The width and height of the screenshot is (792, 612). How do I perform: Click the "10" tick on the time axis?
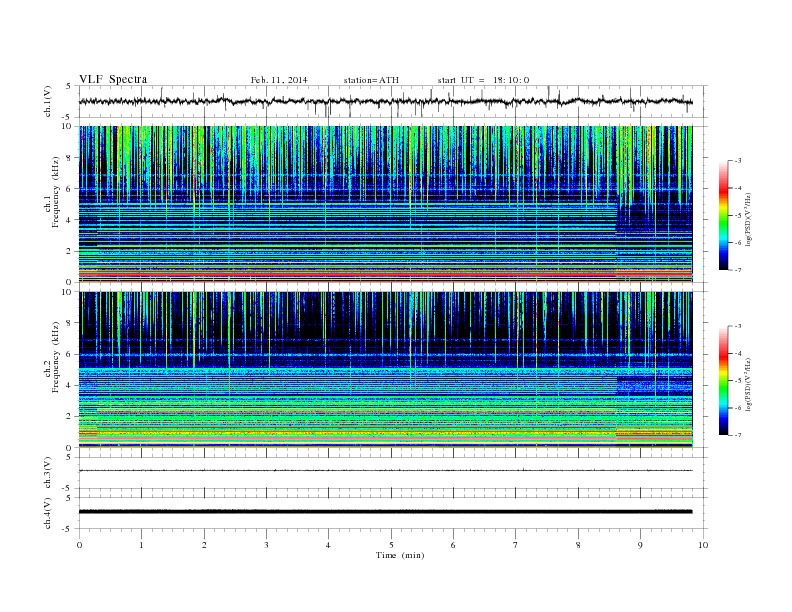(703, 545)
